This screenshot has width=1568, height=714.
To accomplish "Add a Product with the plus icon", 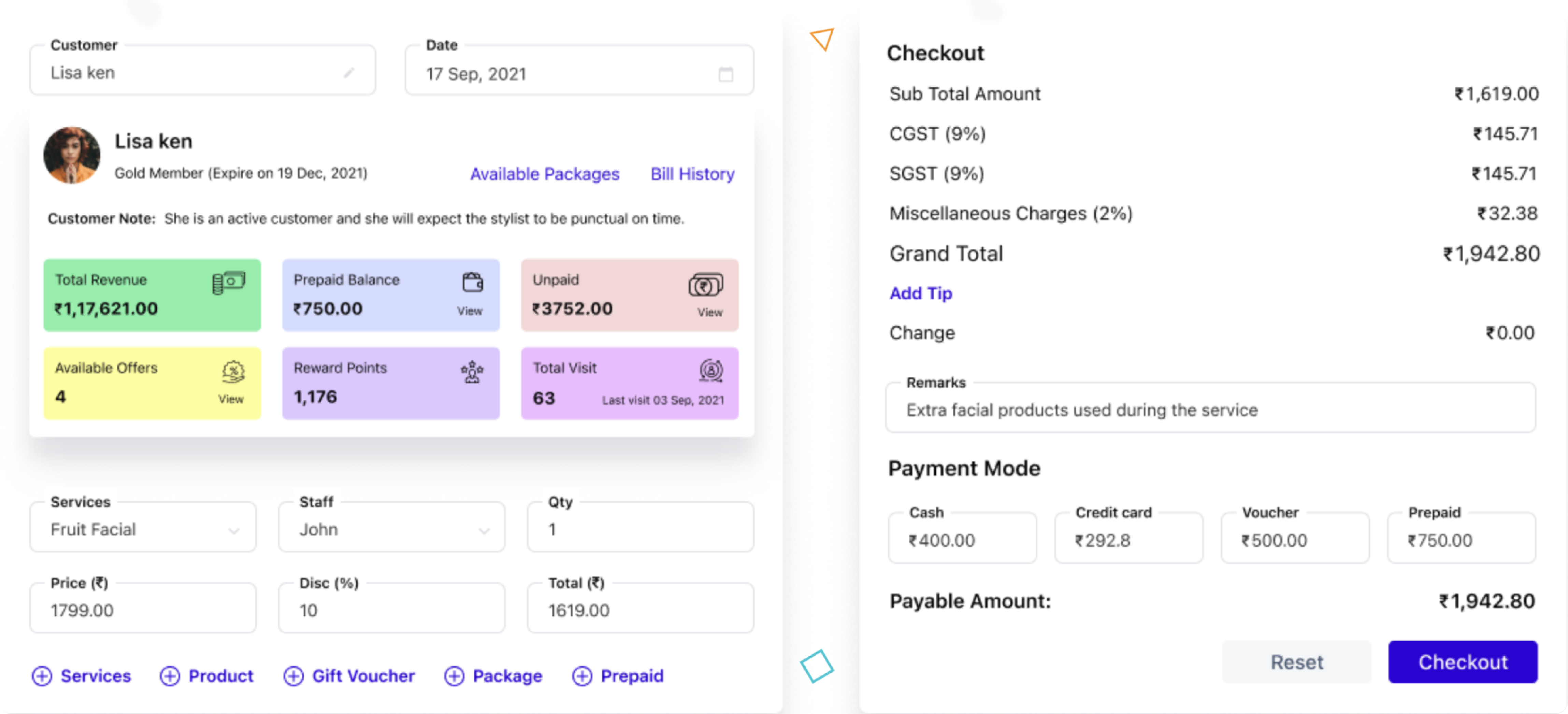I will coord(170,676).
